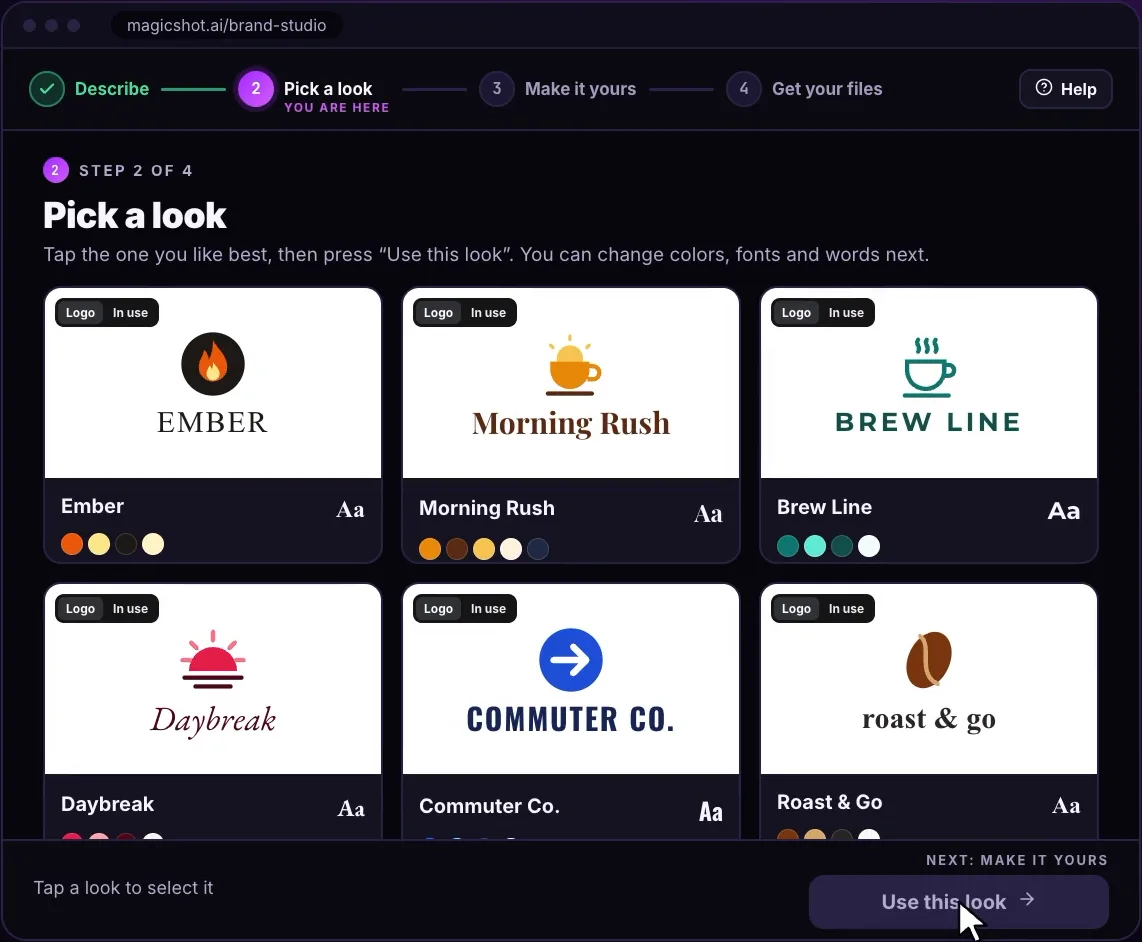Click the white swatch on the Brew Line card
The image size is (1142, 942).
[x=869, y=546]
